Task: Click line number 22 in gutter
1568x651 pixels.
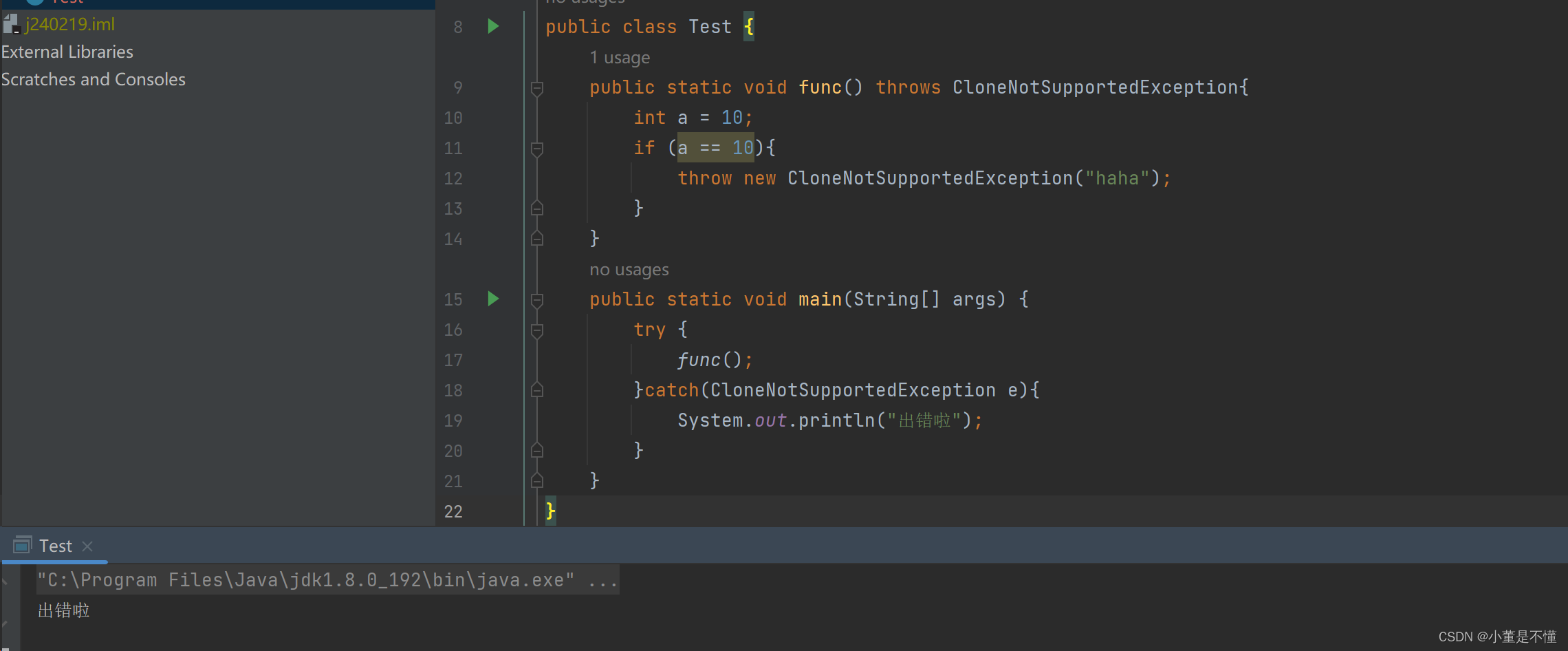Action: pyautogui.click(x=453, y=511)
